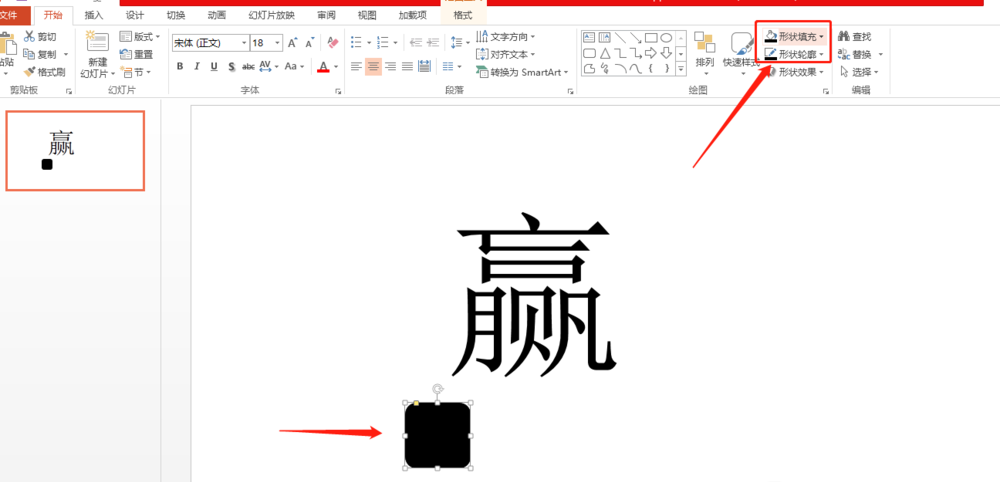Image resolution: width=1000 pixels, height=482 pixels.
Task: Switch to the Transitions (切换) tab
Action: click(175, 15)
